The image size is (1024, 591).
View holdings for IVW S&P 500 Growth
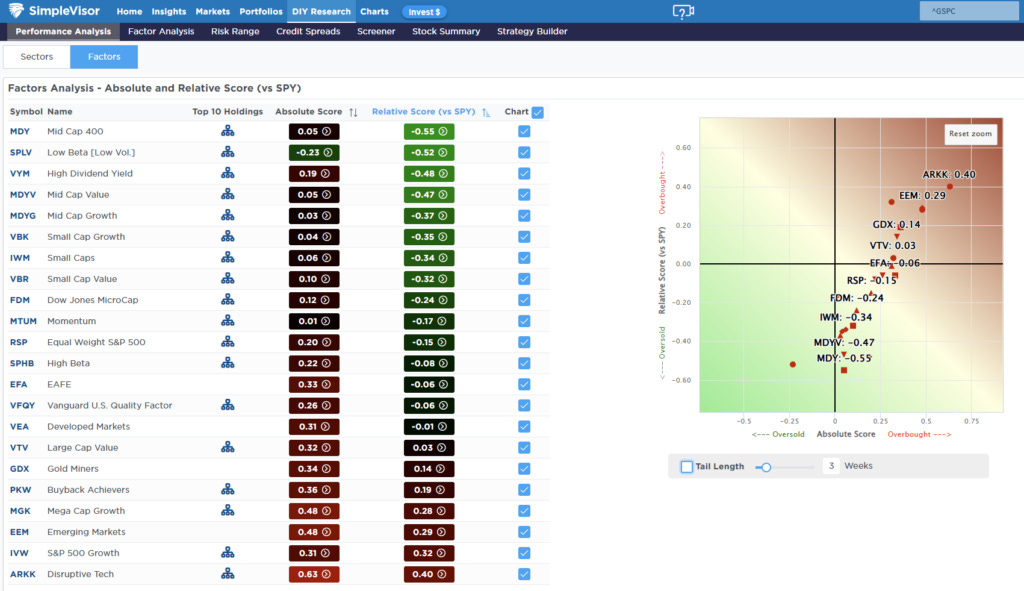227,552
